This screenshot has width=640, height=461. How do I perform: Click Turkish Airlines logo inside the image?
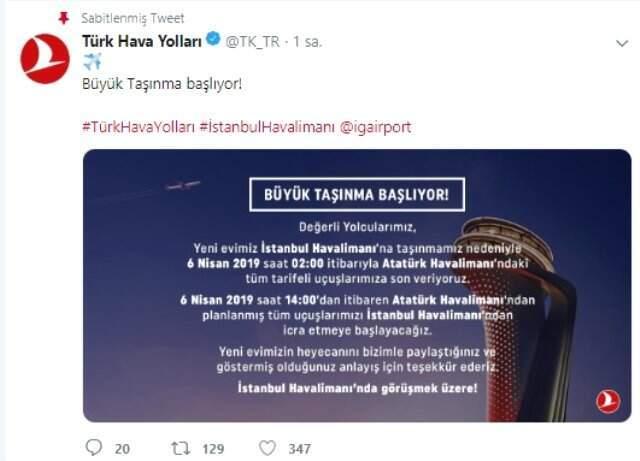608,402
